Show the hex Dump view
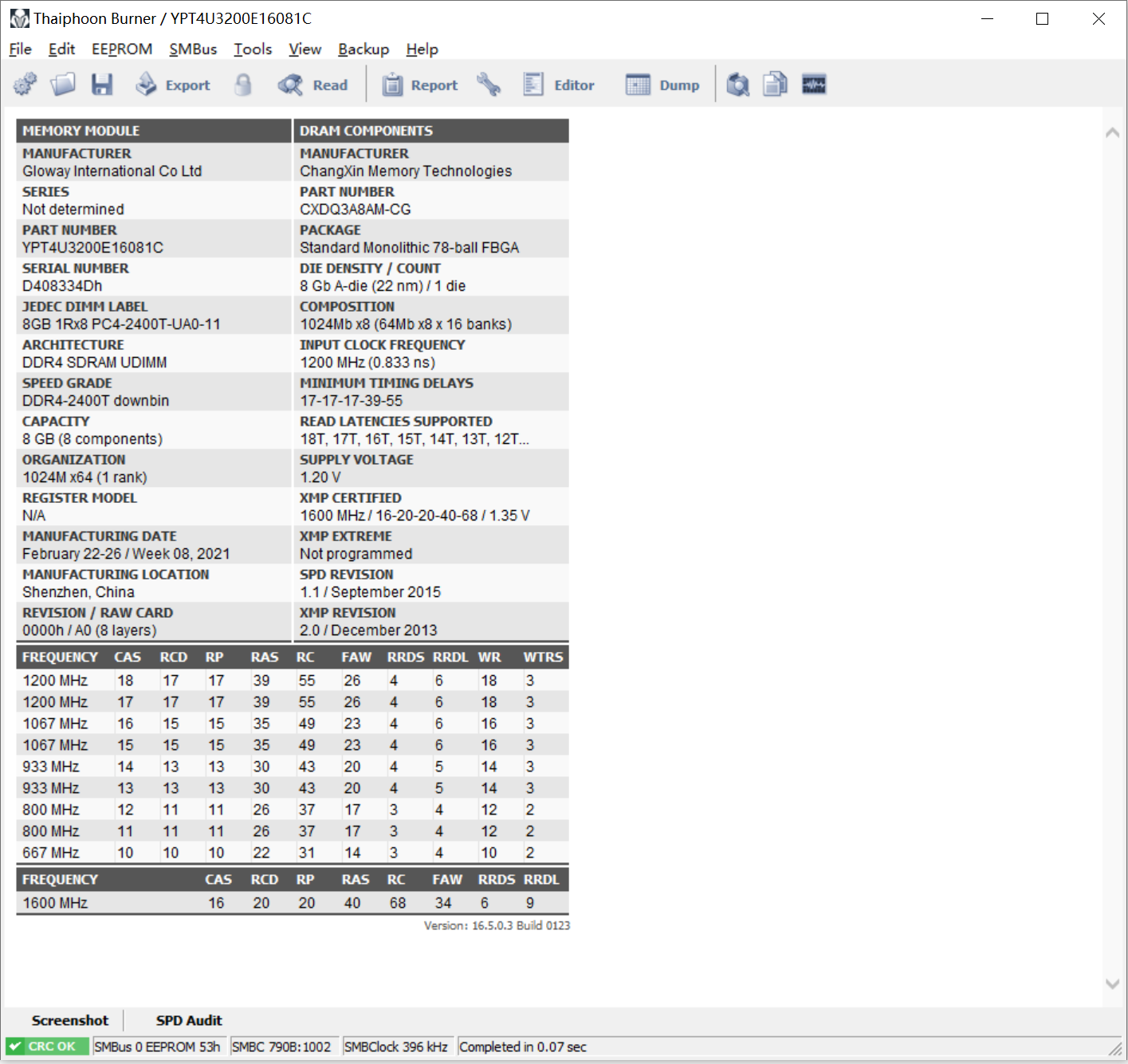 pos(662,84)
